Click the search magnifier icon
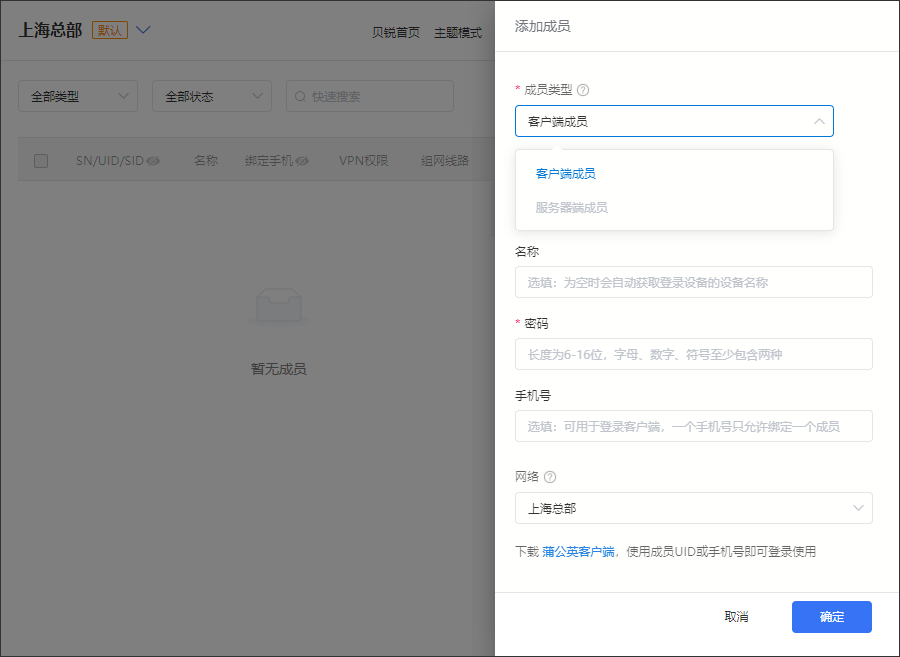Image resolution: width=900 pixels, height=657 pixels. (x=299, y=97)
